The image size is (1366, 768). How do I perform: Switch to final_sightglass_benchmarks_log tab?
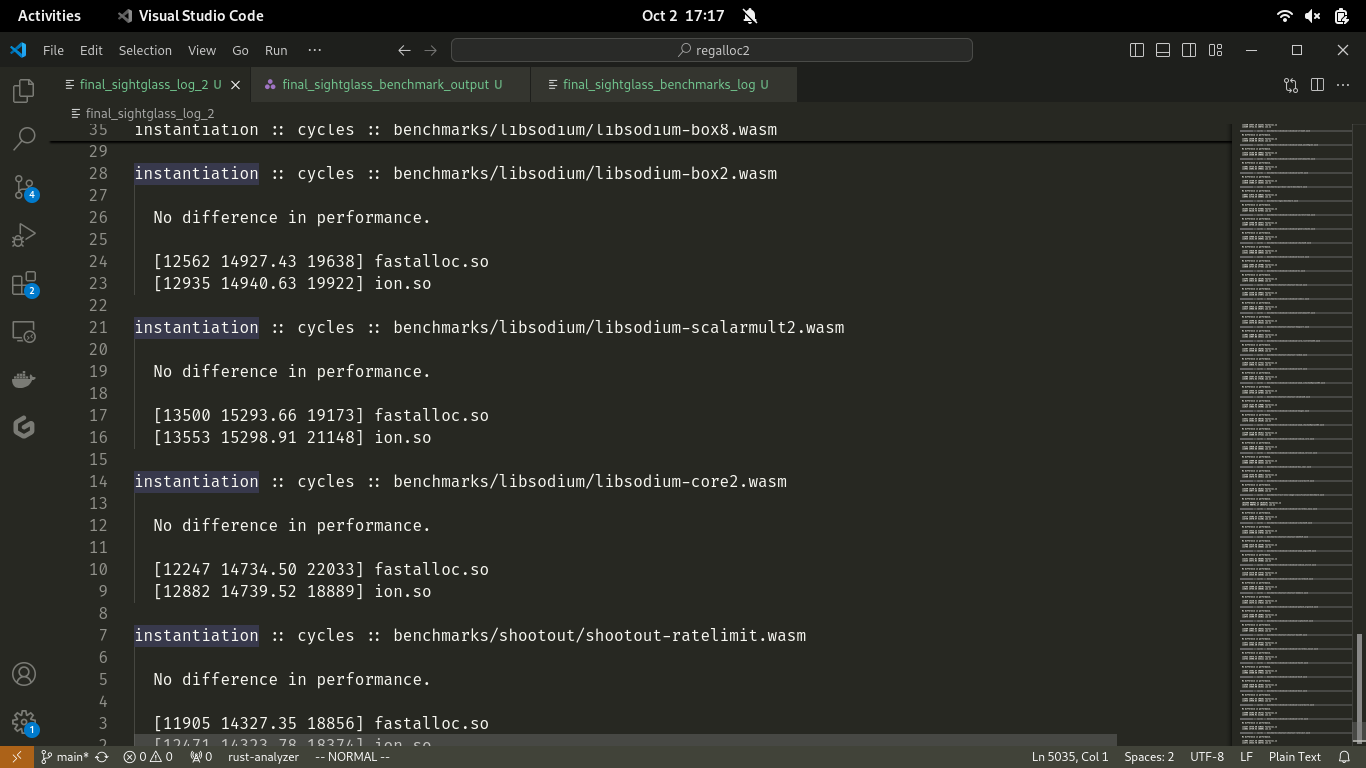[665, 85]
